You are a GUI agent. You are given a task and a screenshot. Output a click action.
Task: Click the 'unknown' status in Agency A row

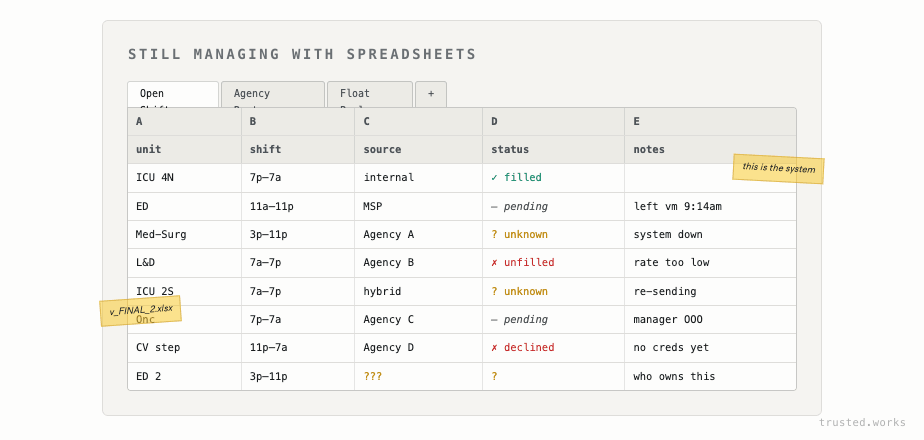553,234
